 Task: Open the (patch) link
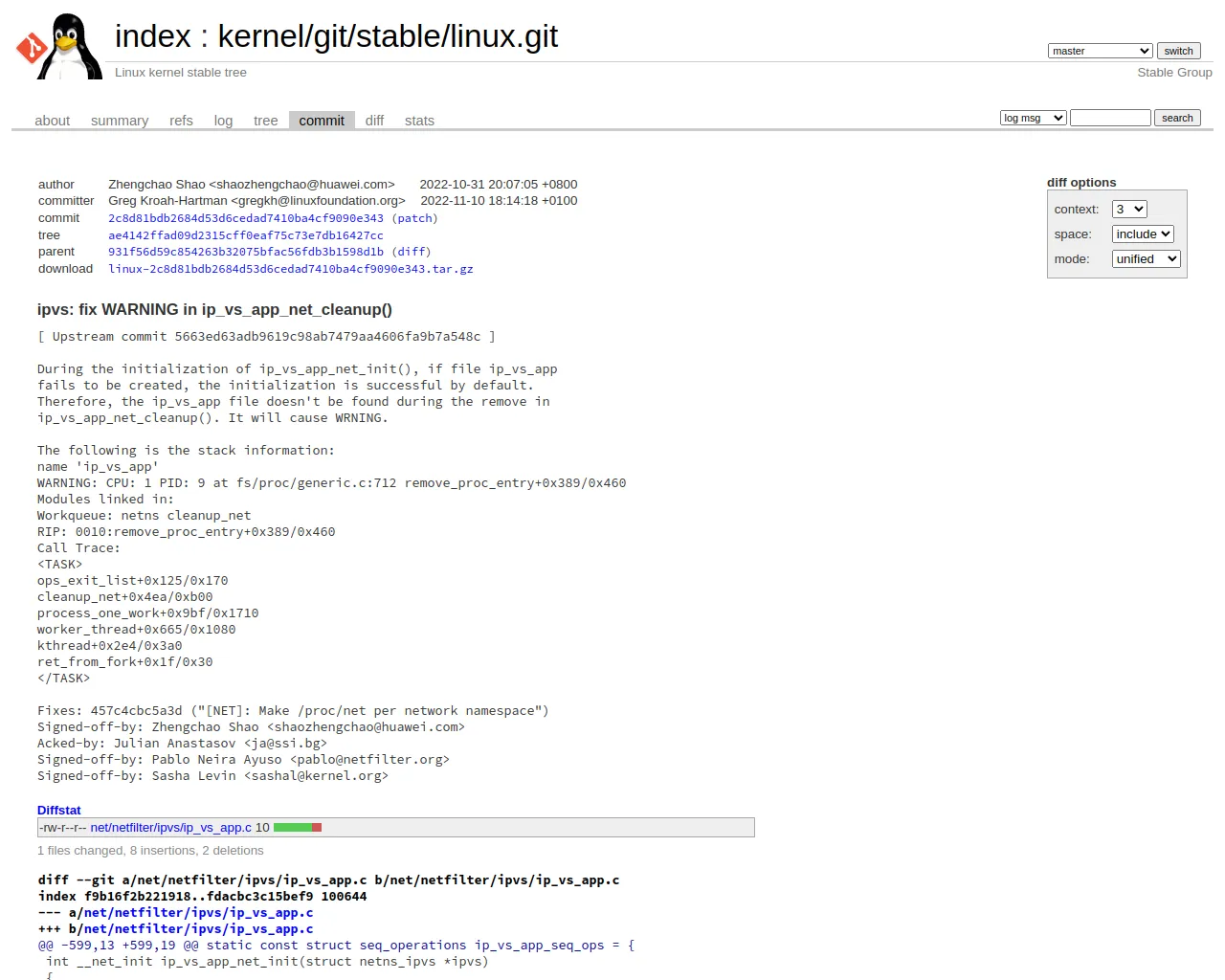tap(414, 218)
